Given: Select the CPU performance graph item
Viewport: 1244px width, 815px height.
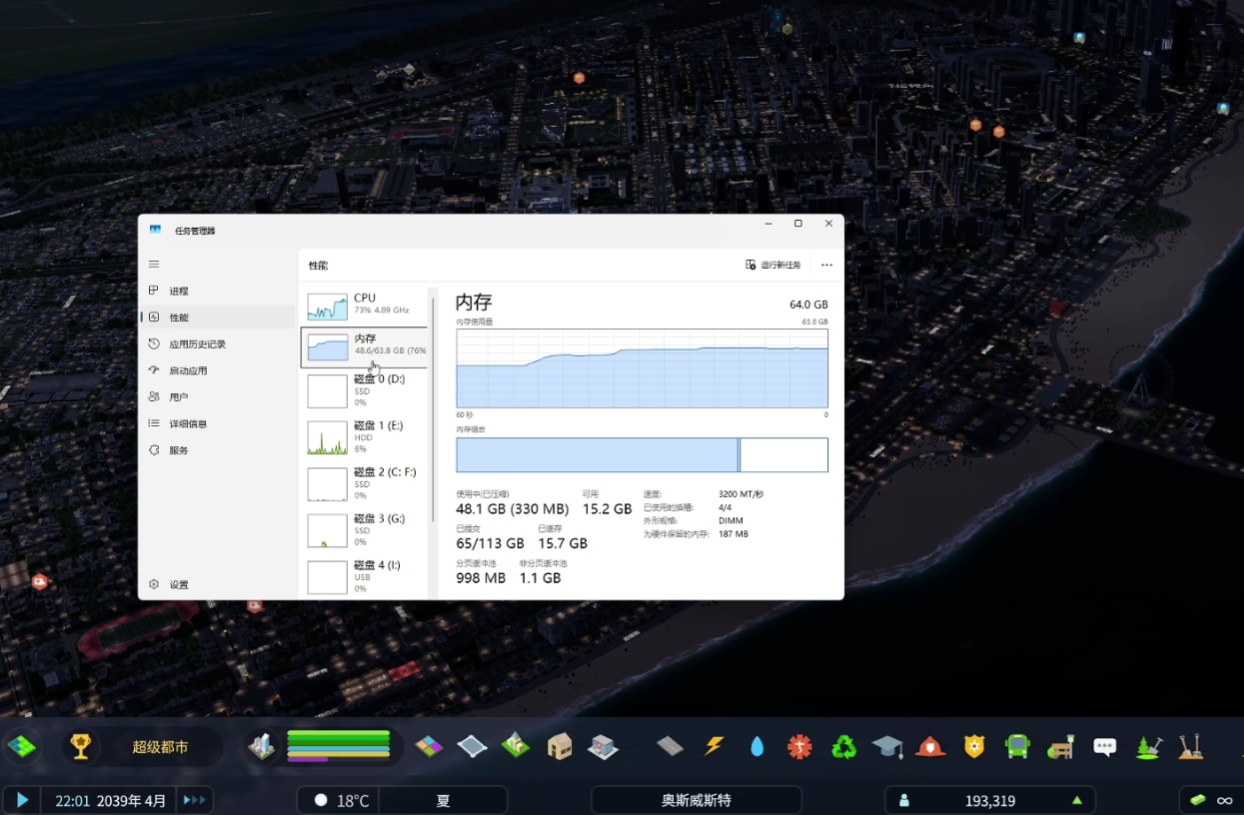Looking at the screenshot, I should [x=364, y=305].
